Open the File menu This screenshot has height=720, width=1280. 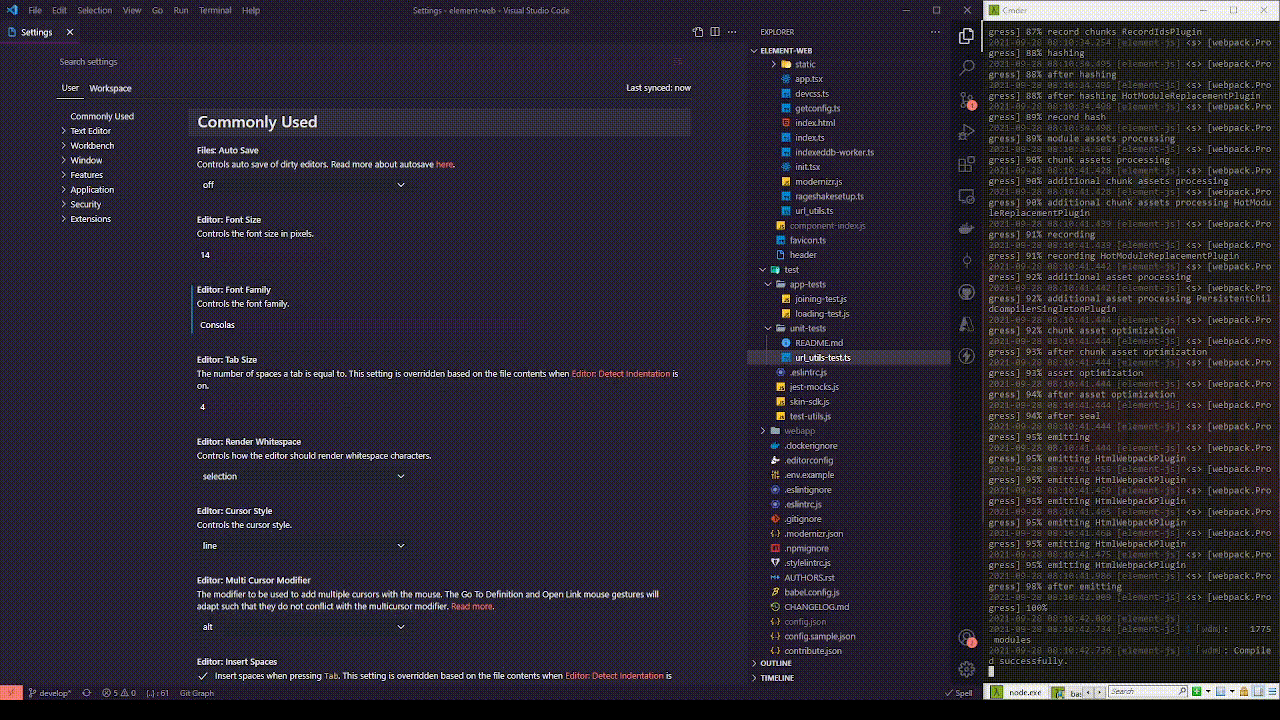click(35, 10)
